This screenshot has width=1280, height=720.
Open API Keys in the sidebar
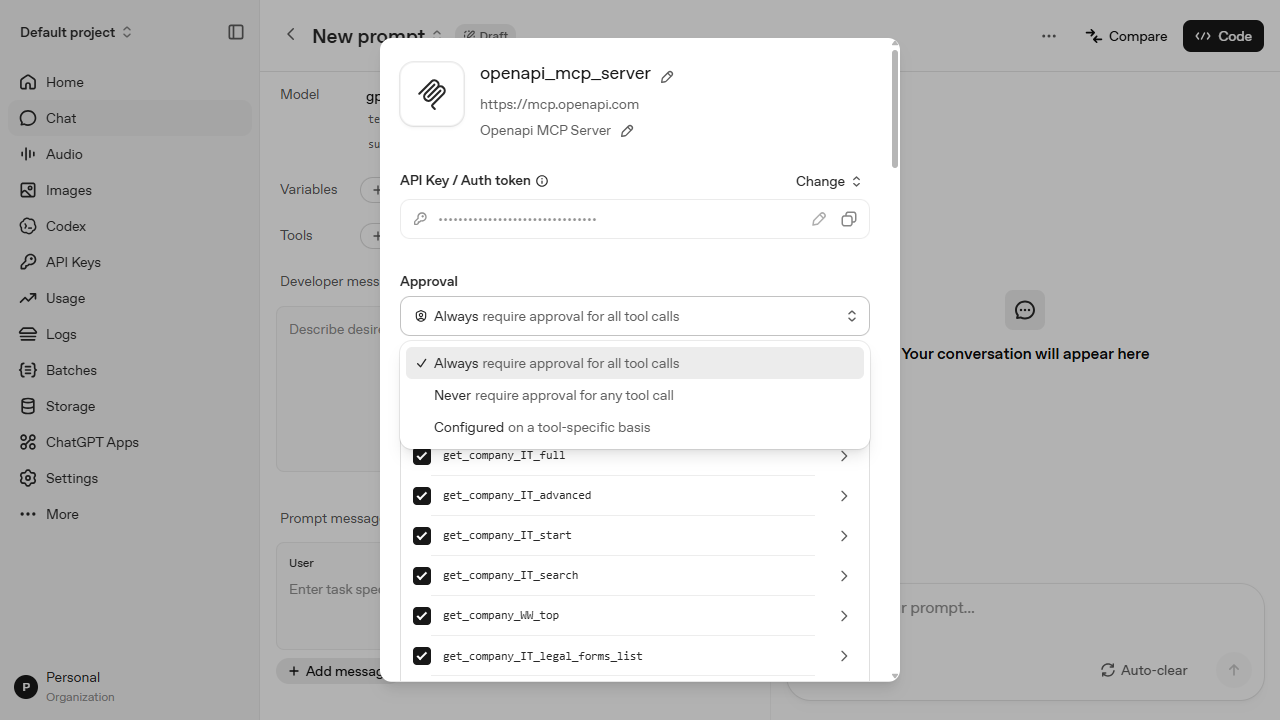tap(131, 262)
